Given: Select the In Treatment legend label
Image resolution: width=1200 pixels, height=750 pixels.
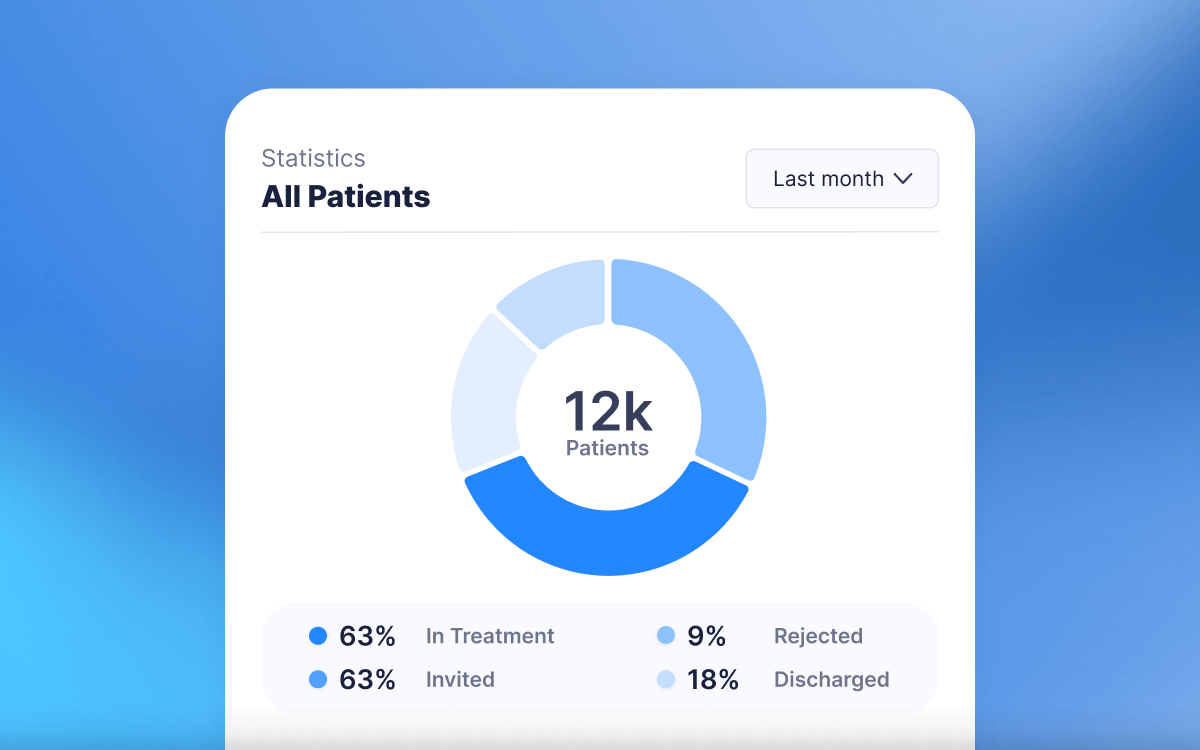Looking at the screenshot, I should 490,636.
